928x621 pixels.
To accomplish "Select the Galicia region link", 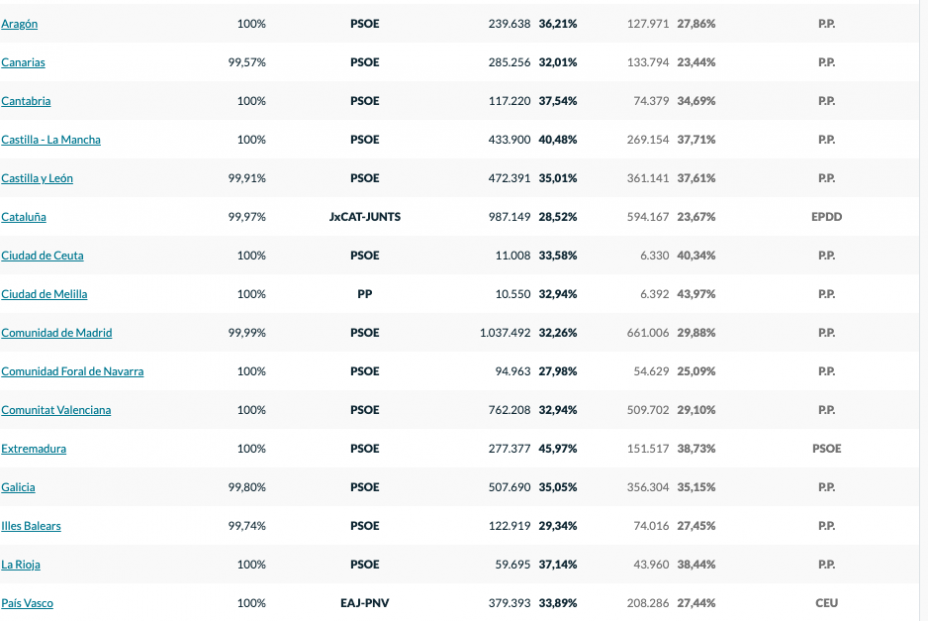I will 18,488.
